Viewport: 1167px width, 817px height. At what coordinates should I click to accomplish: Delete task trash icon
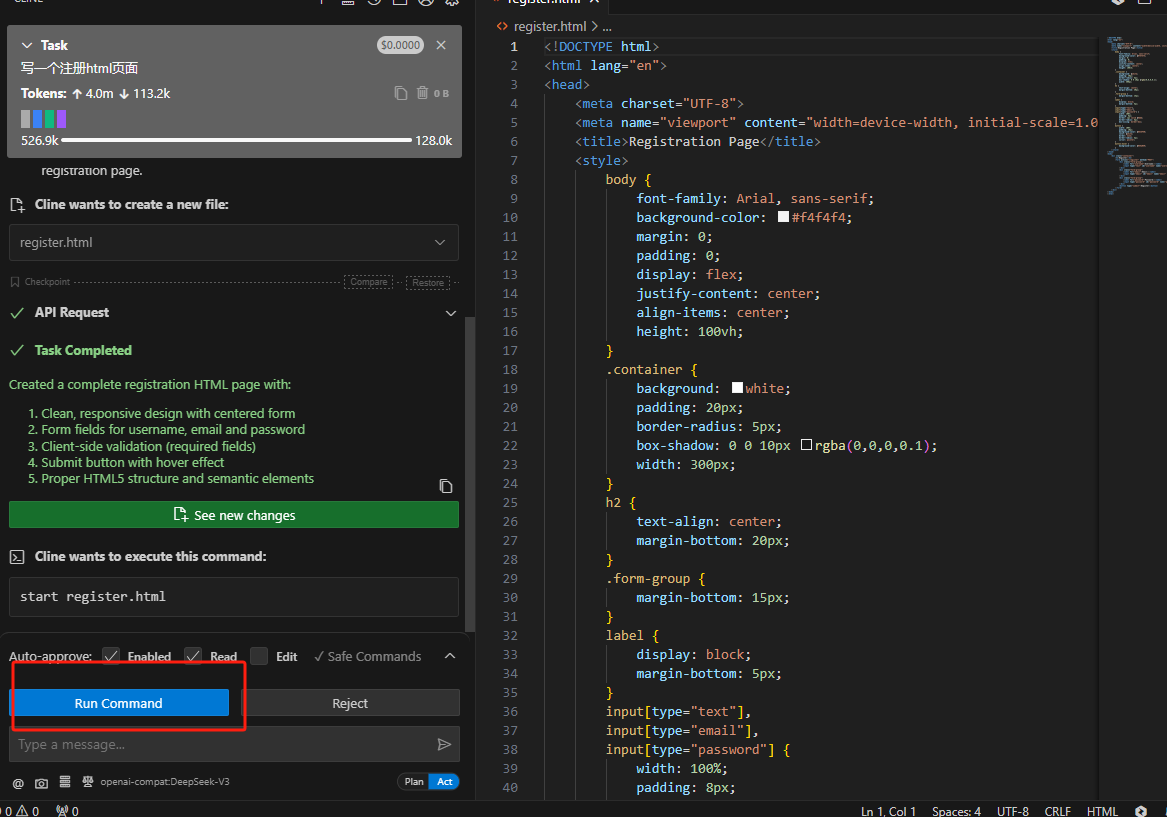(x=422, y=93)
